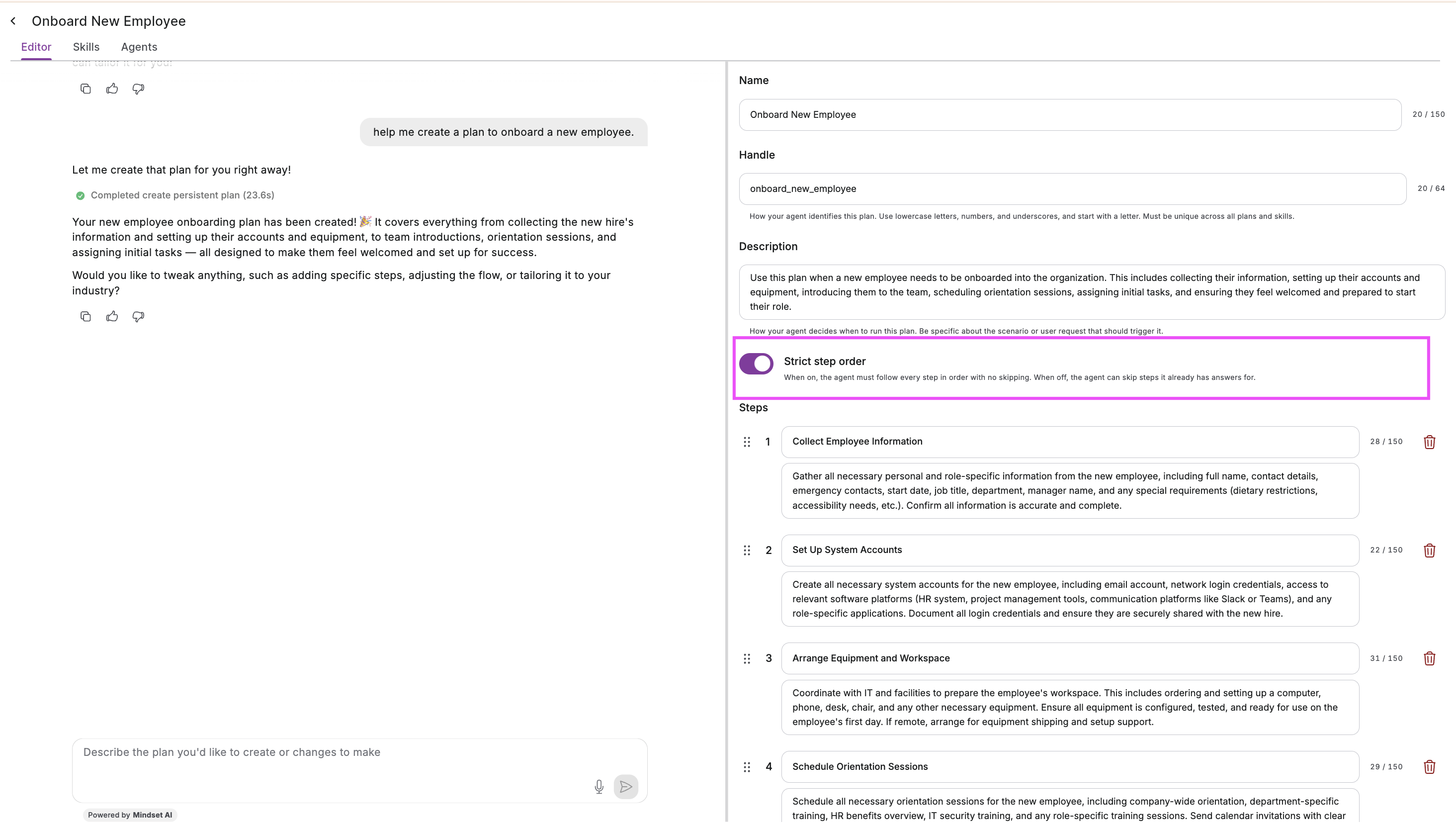This screenshot has width=1456, height=829.
Task: Click the drag handle for step 4
Action: point(747,767)
